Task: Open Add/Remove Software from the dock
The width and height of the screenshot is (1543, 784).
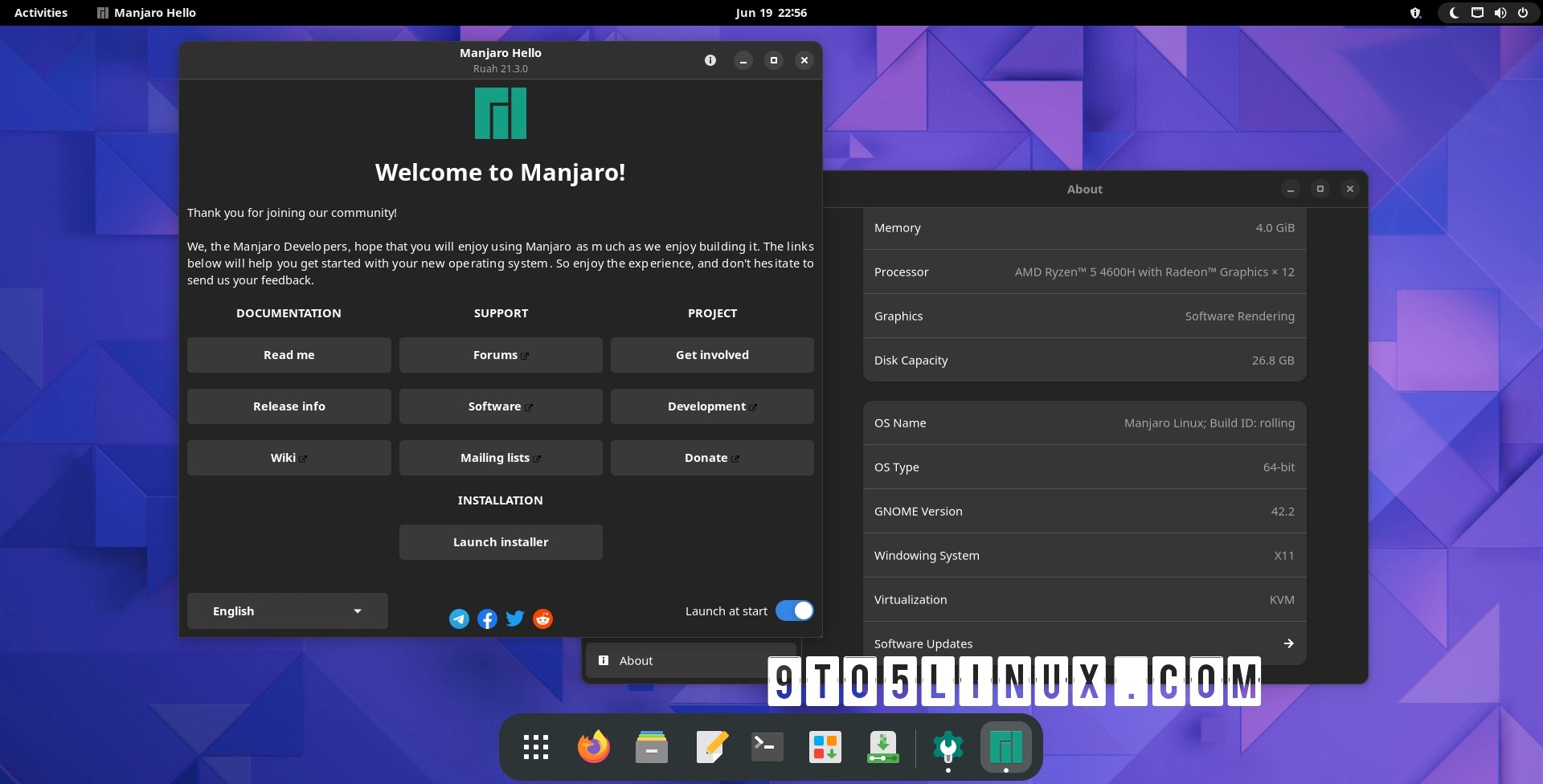Action: [824, 747]
